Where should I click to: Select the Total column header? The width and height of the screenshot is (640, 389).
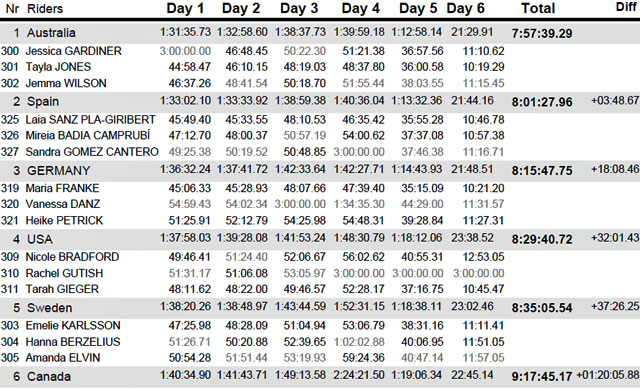pyautogui.click(x=538, y=8)
